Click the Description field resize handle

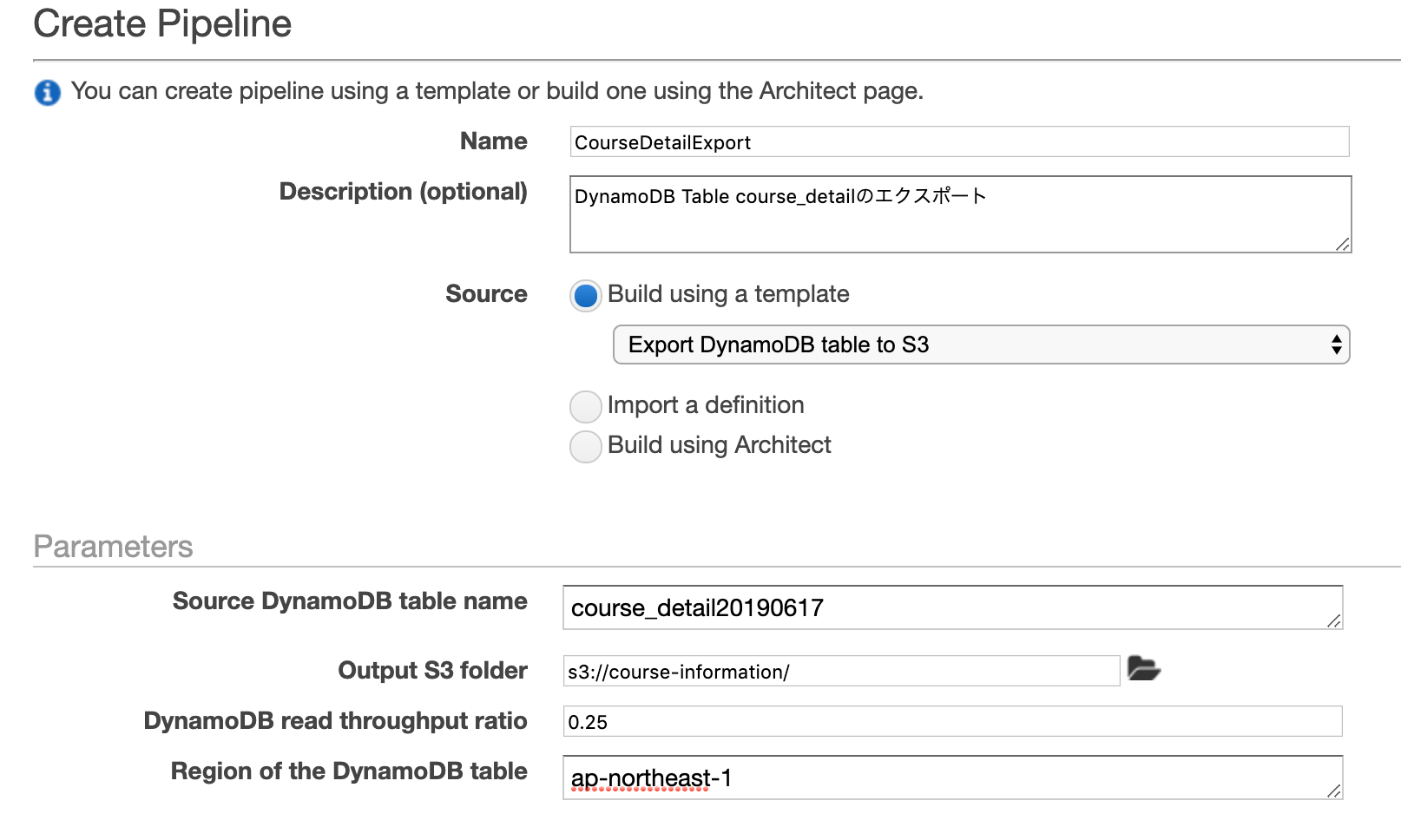click(x=1342, y=245)
